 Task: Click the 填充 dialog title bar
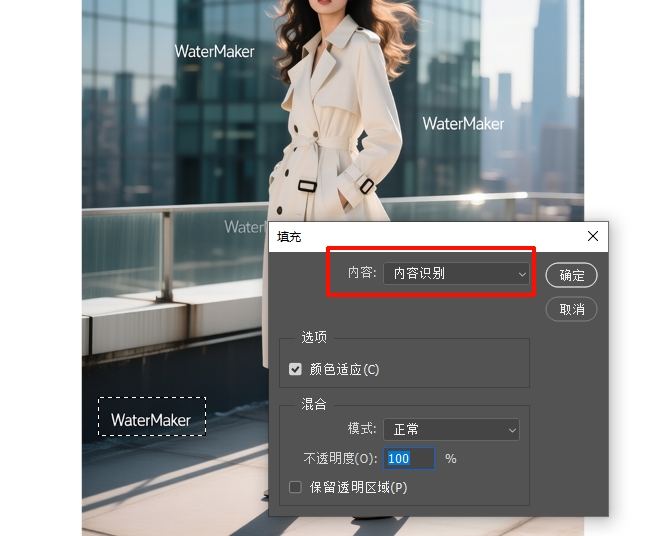(420, 236)
